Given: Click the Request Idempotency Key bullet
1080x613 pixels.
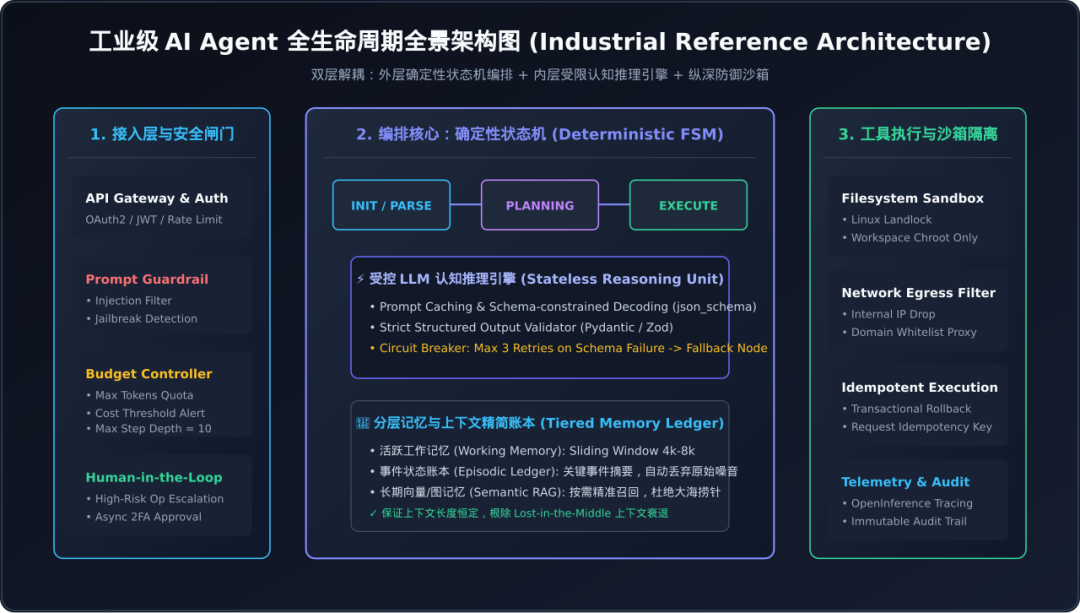Looking at the screenshot, I should click(x=917, y=426).
